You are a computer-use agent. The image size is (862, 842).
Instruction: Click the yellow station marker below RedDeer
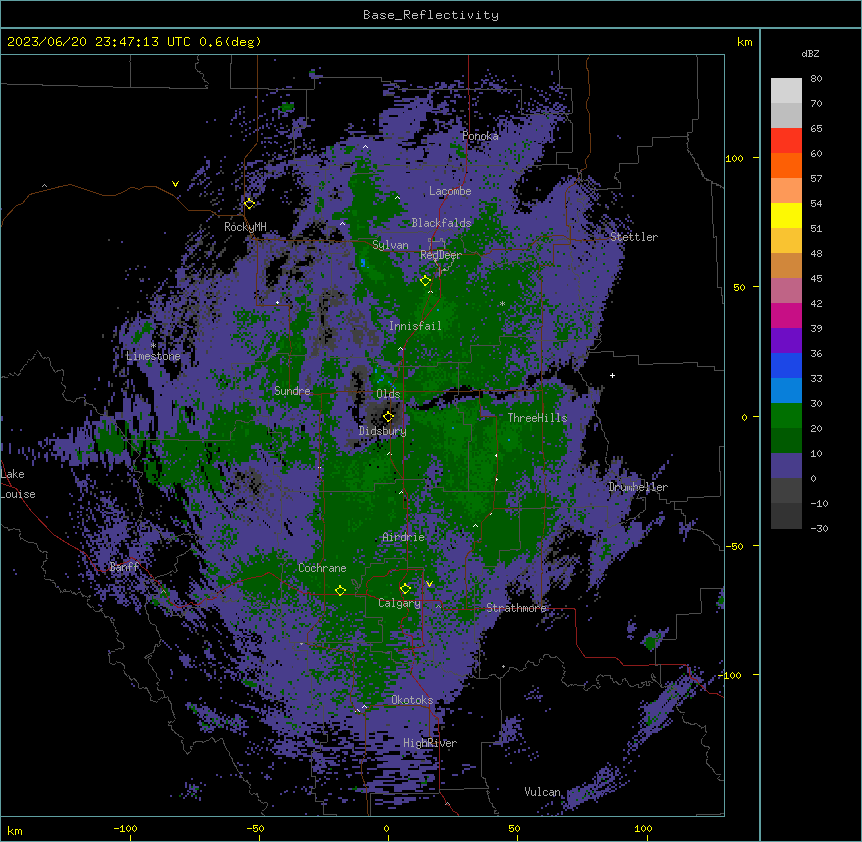click(425, 281)
